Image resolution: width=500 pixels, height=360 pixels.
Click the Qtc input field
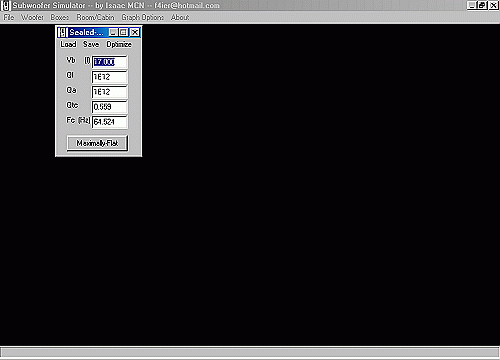[110, 107]
